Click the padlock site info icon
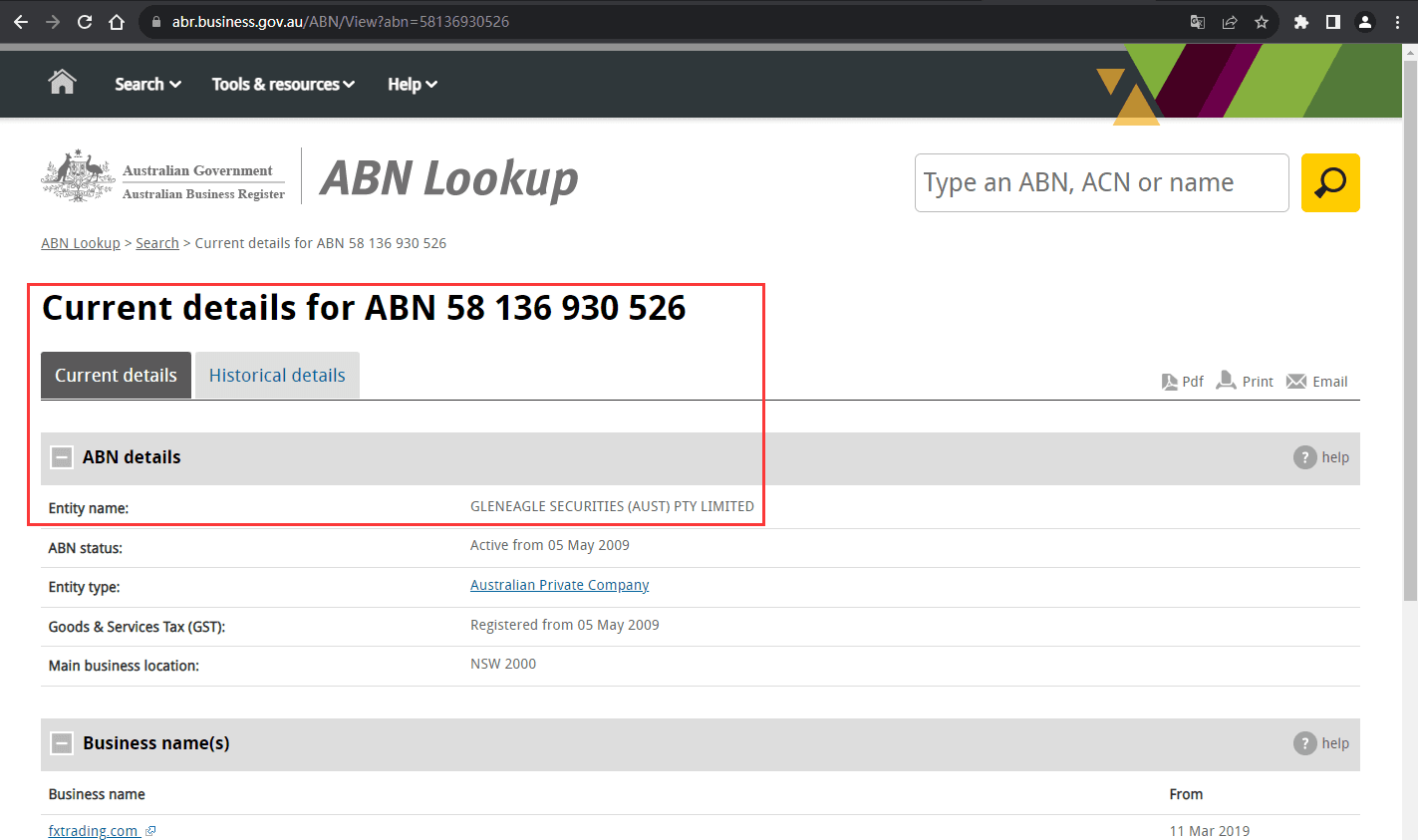This screenshot has width=1418, height=840. click(x=154, y=22)
